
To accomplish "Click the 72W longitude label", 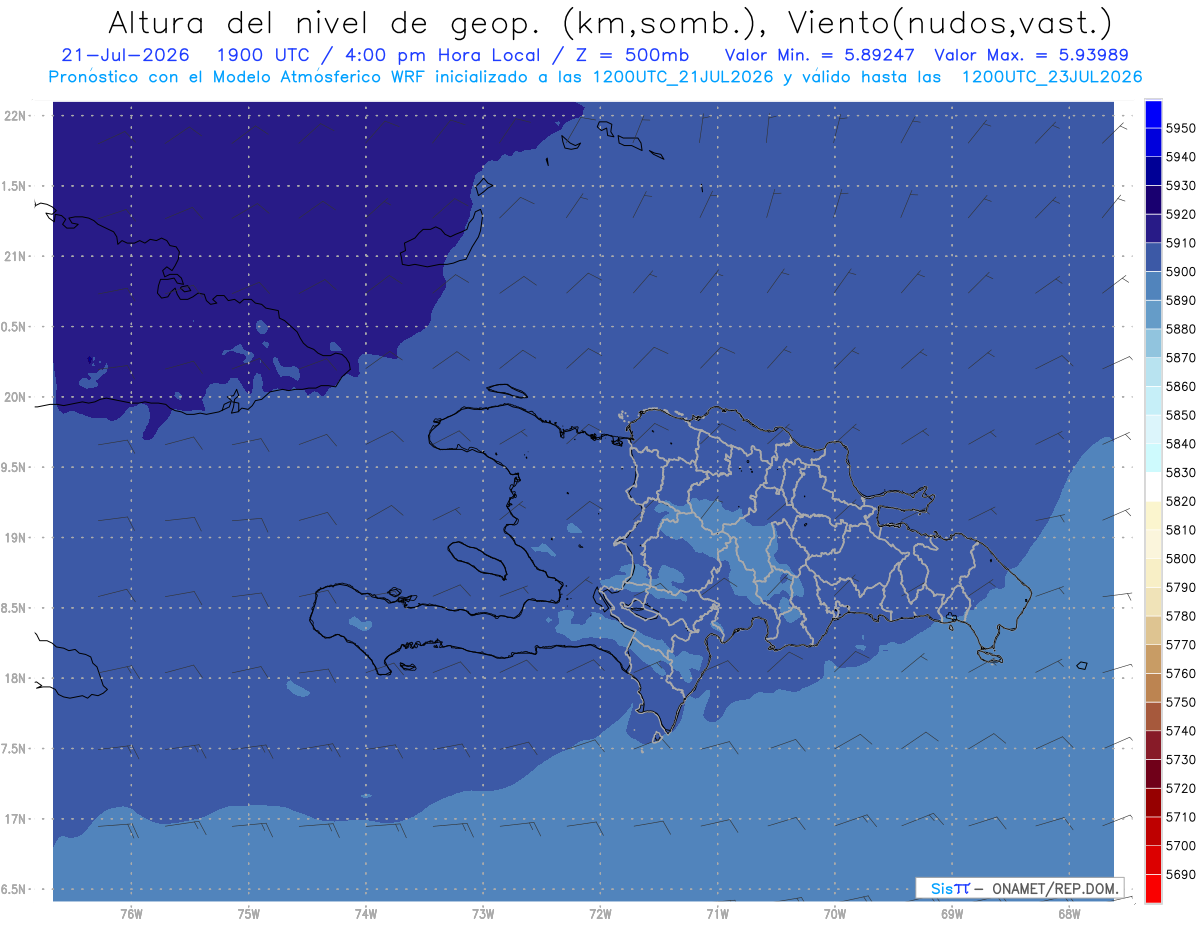I will point(600,913).
